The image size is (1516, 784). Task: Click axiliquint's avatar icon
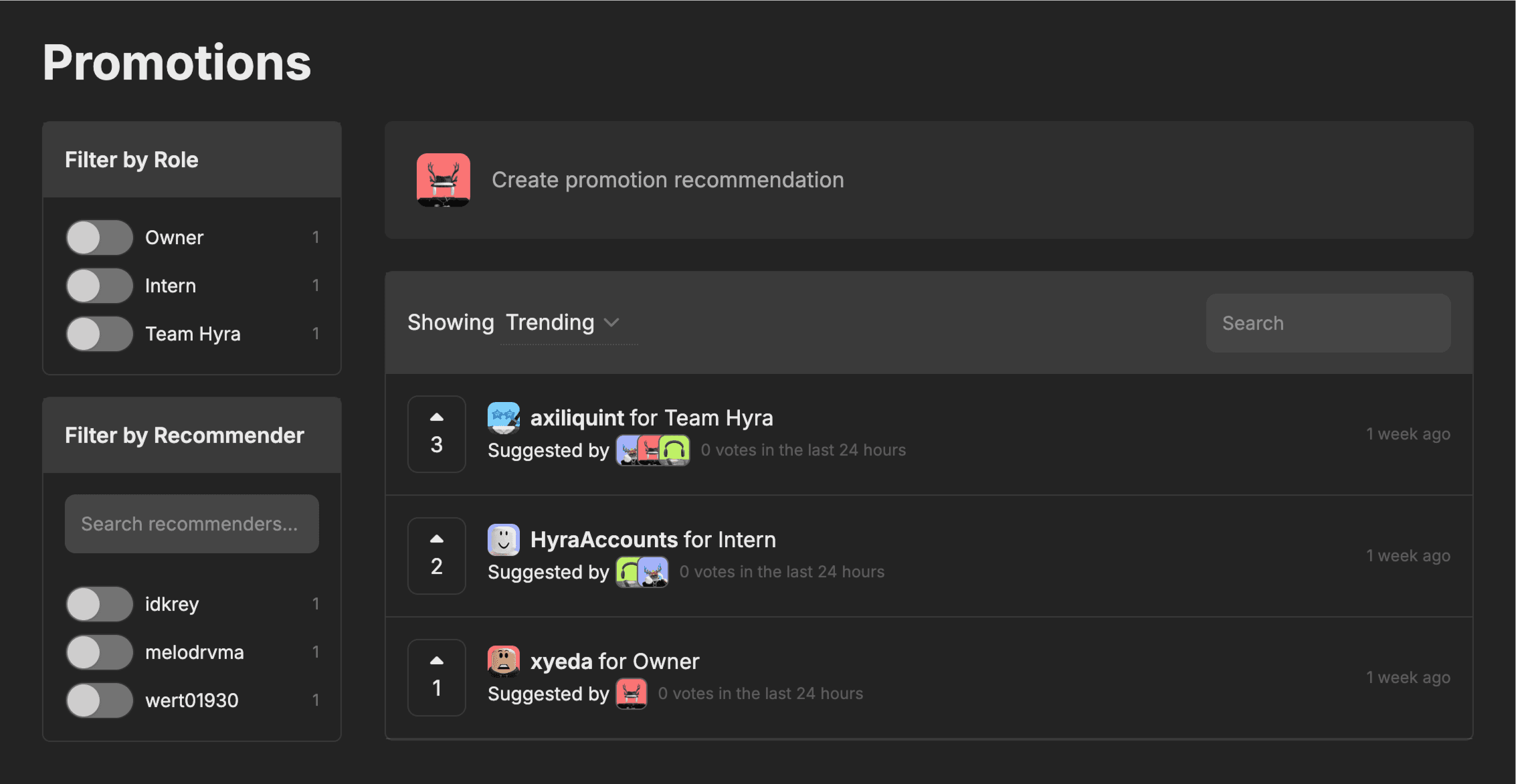[x=503, y=418]
